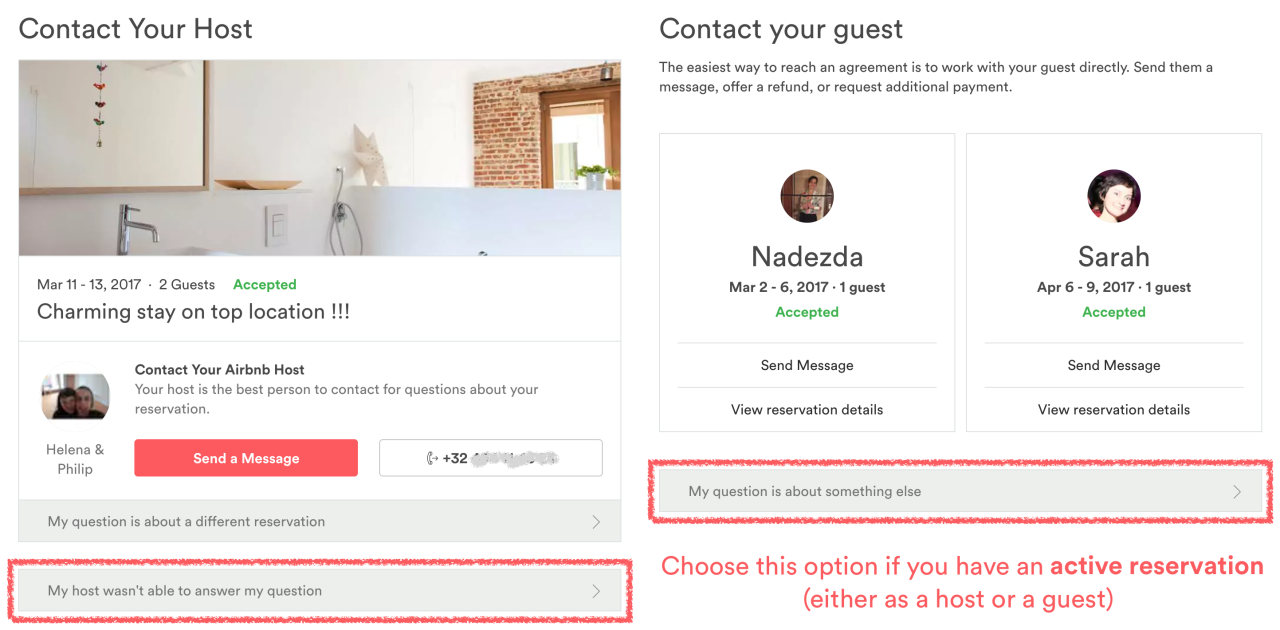
Task: Expand arrow on 'host wasn't able to answer' row
Action: pyautogui.click(x=596, y=591)
